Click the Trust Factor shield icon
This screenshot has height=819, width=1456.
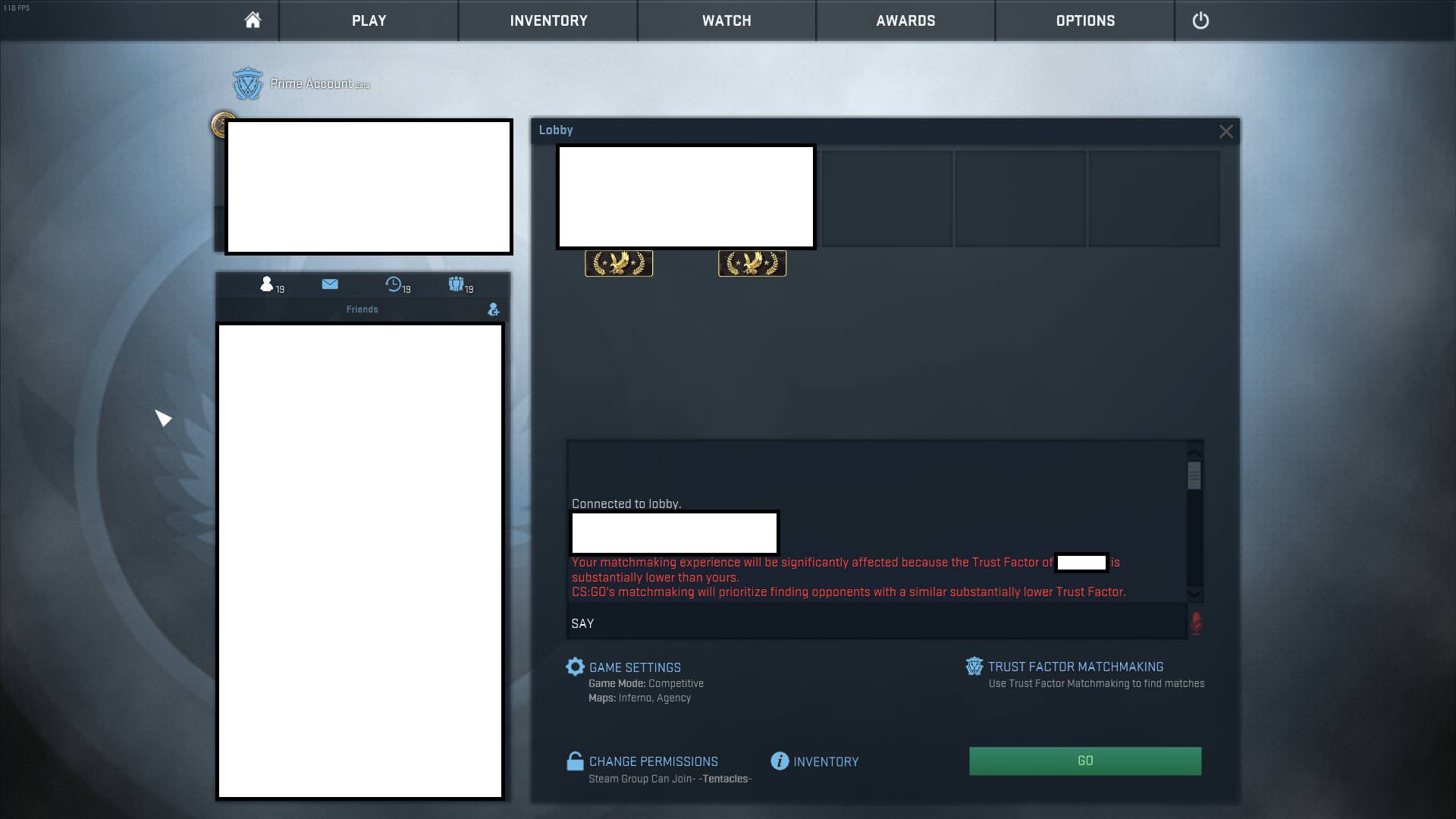(974, 666)
